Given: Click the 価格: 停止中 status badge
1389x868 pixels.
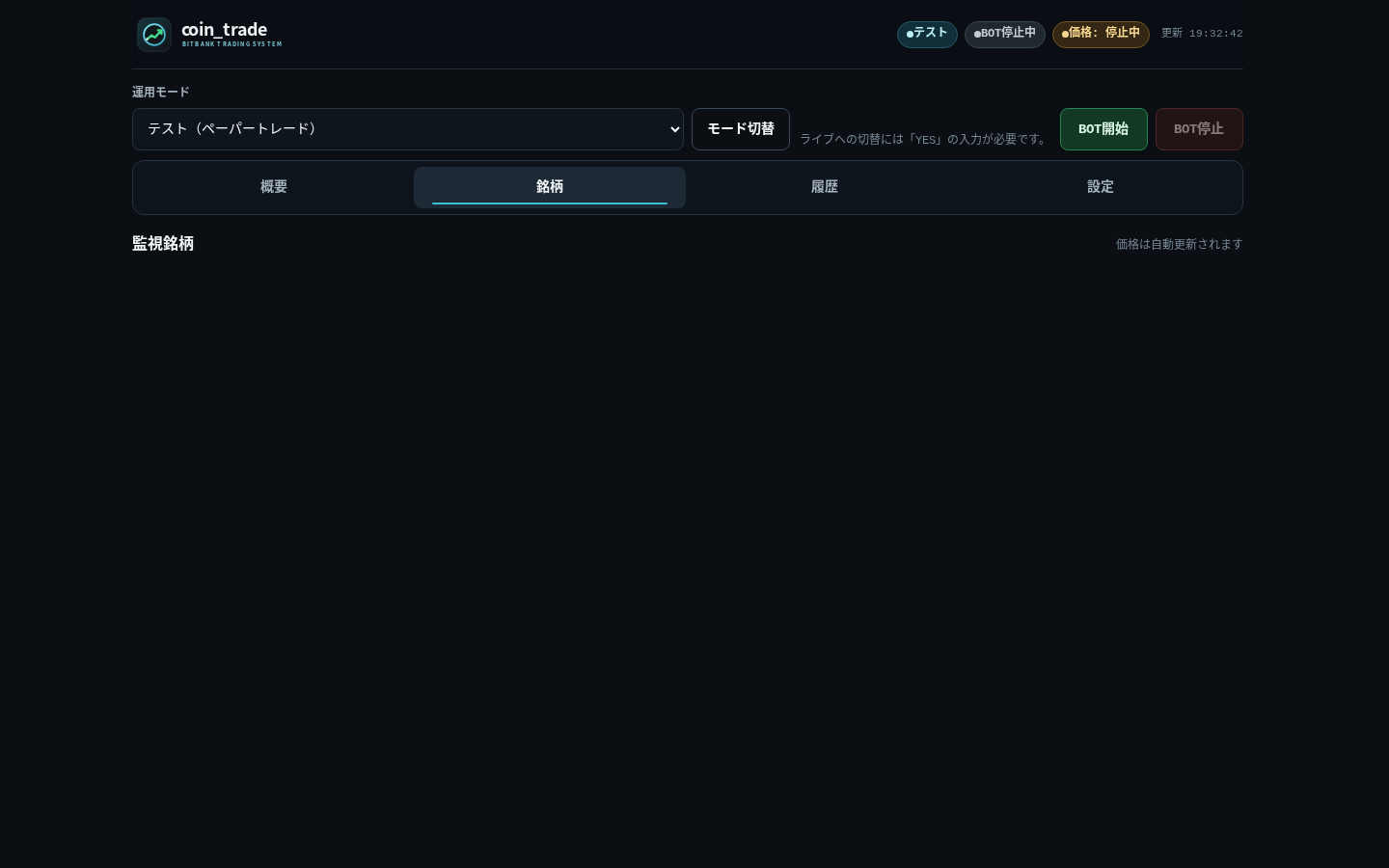Looking at the screenshot, I should 1101,34.
